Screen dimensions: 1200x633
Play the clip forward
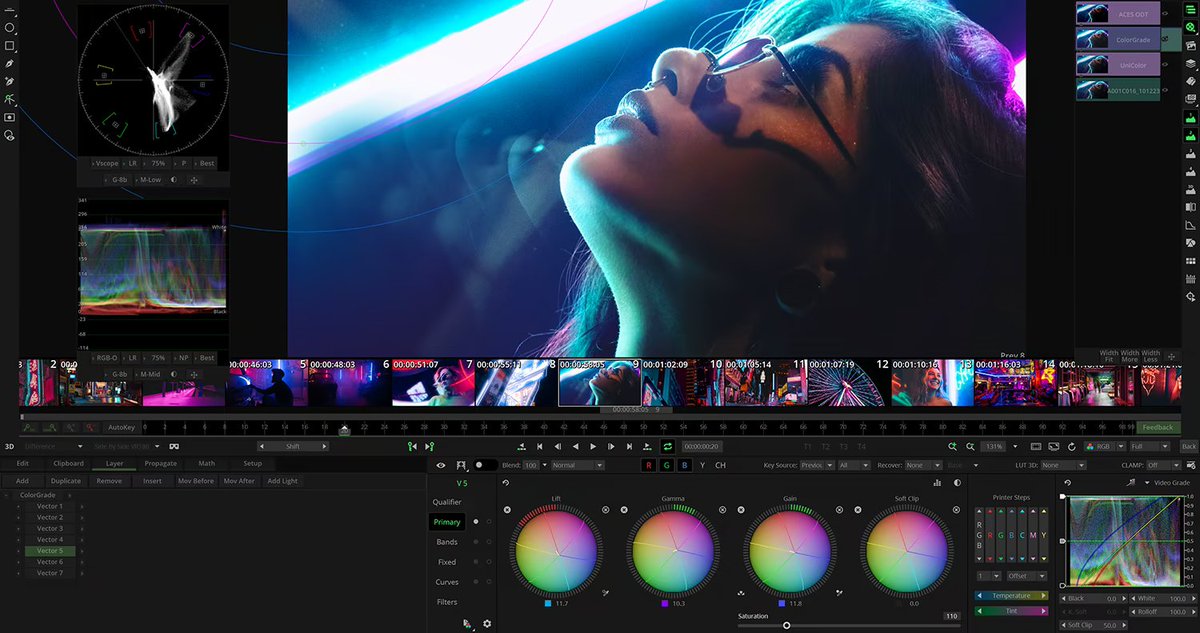593,446
